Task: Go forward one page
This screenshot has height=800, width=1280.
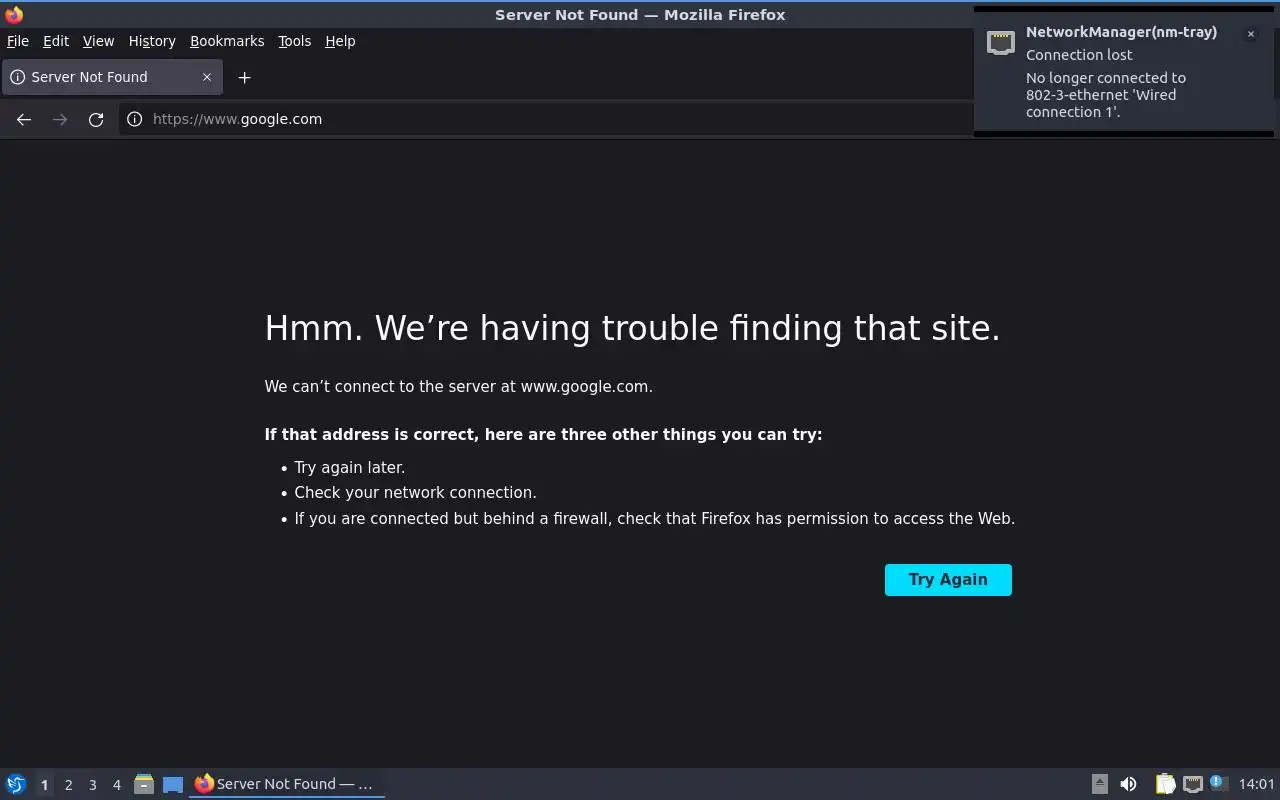Action: pyautogui.click(x=60, y=119)
